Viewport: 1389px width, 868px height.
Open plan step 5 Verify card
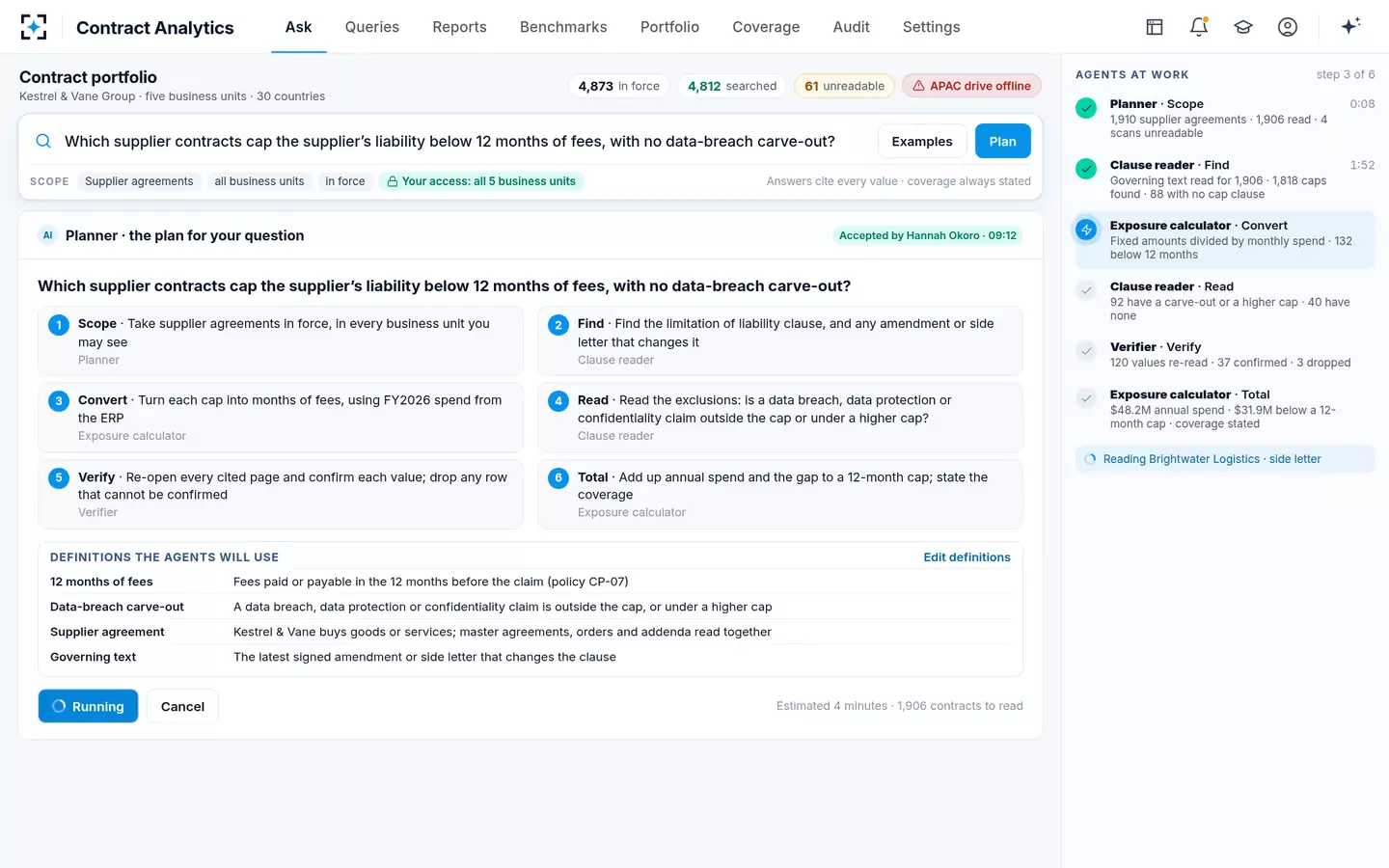[x=281, y=494]
